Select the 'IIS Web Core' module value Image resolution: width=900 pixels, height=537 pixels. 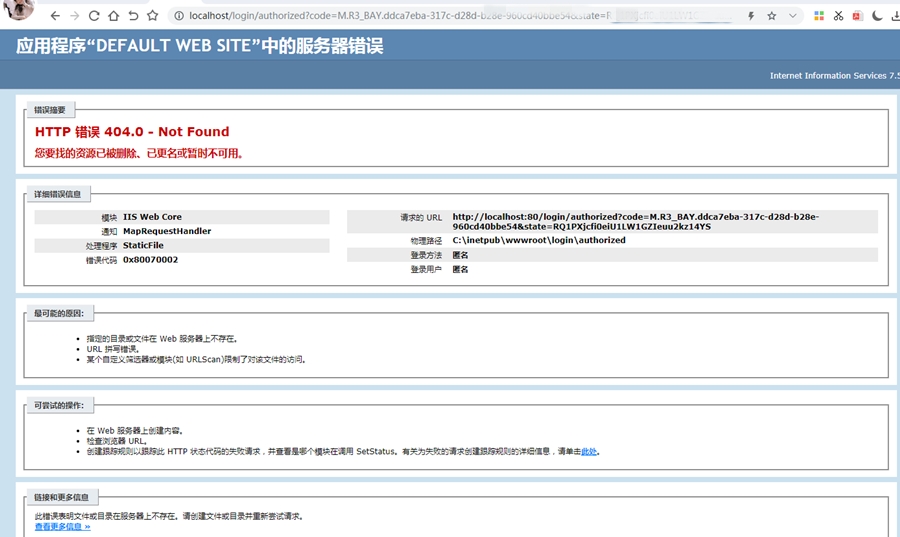click(x=152, y=217)
